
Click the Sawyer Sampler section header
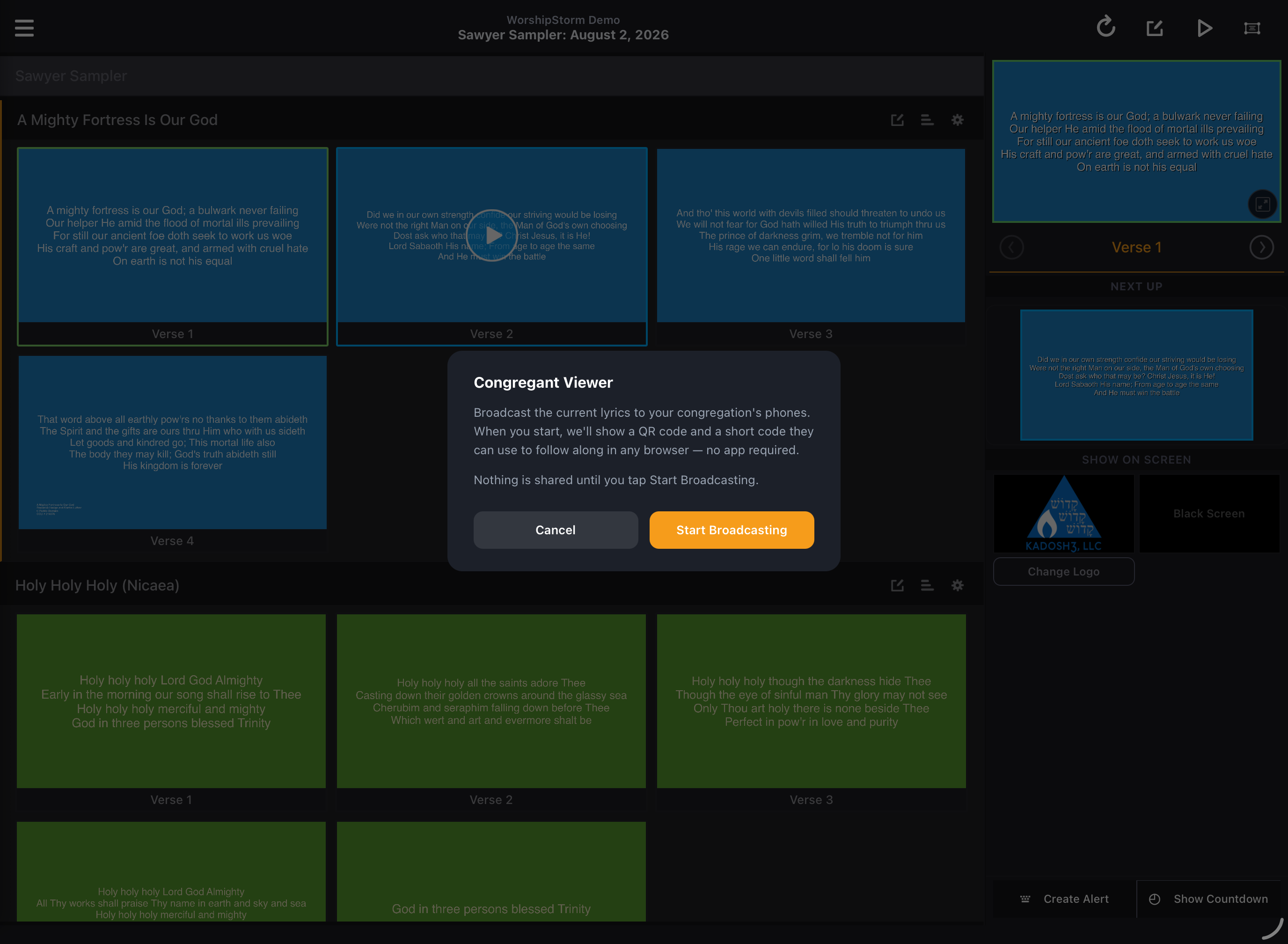point(491,76)
